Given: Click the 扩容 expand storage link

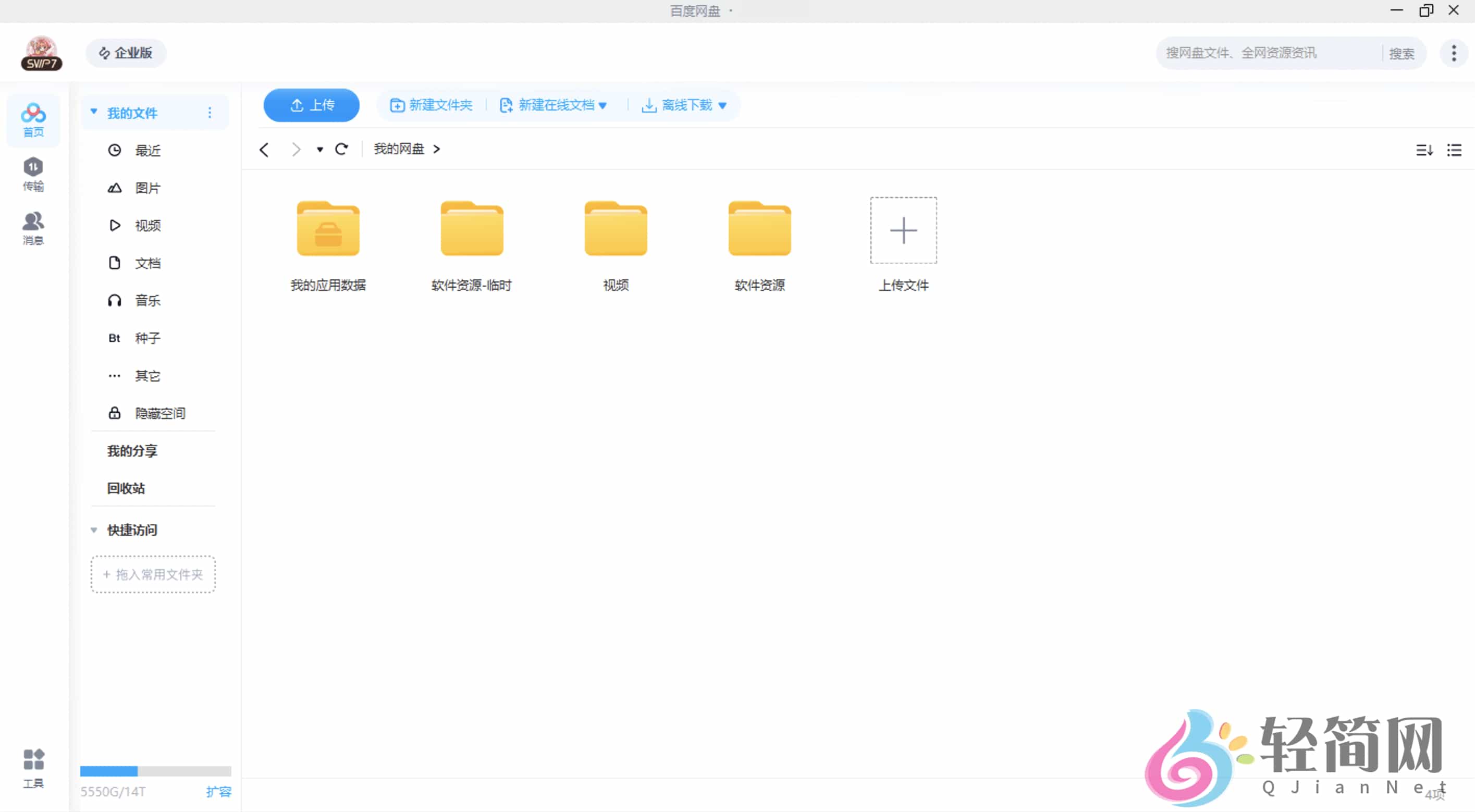Looking at the screenshot, I should tap(219, 792).
